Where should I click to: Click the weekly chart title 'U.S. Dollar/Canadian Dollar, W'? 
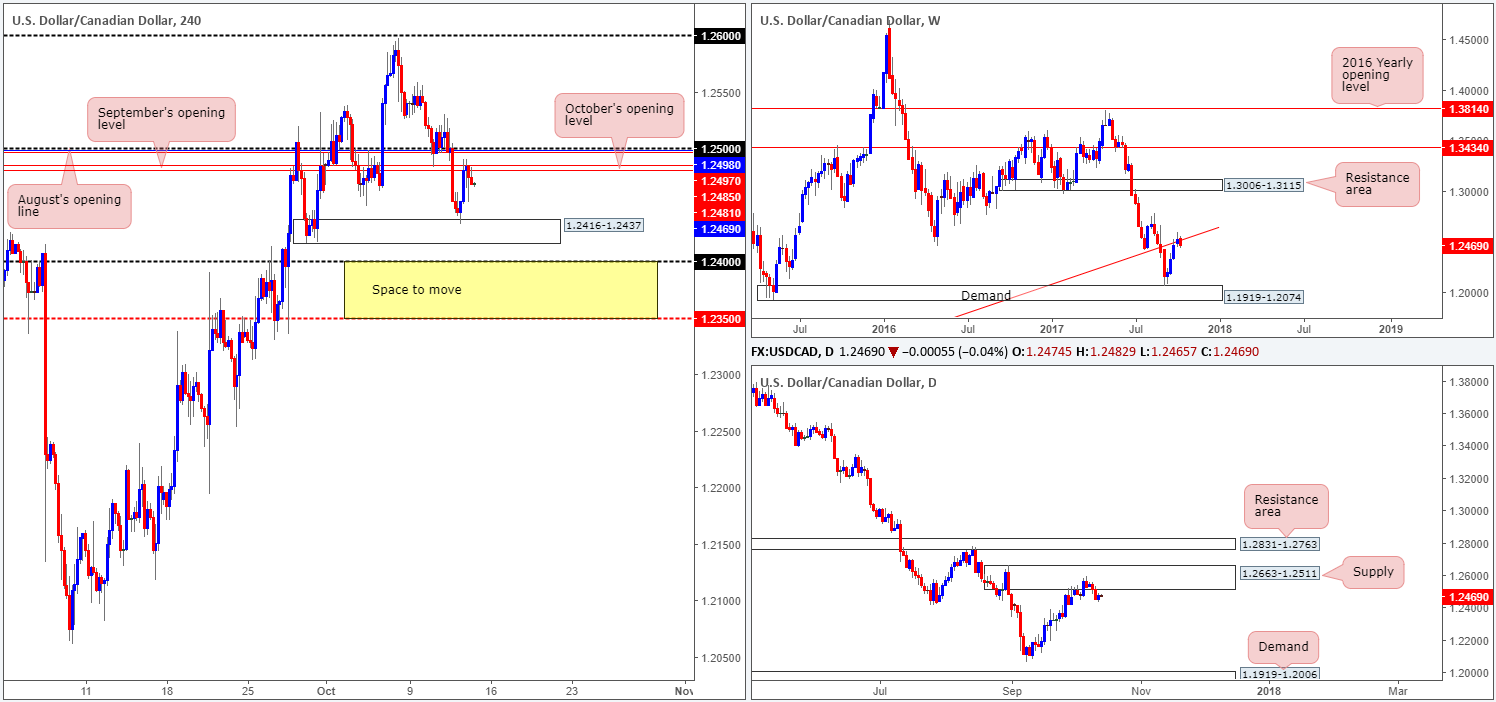[849, 20]
